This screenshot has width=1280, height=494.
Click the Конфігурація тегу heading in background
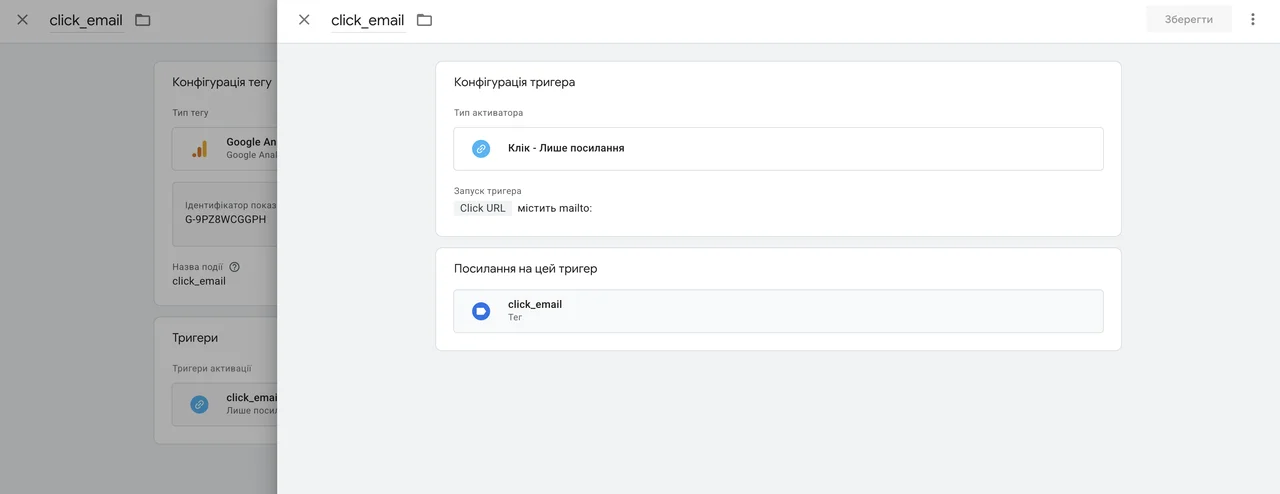[x=222, y=82]
